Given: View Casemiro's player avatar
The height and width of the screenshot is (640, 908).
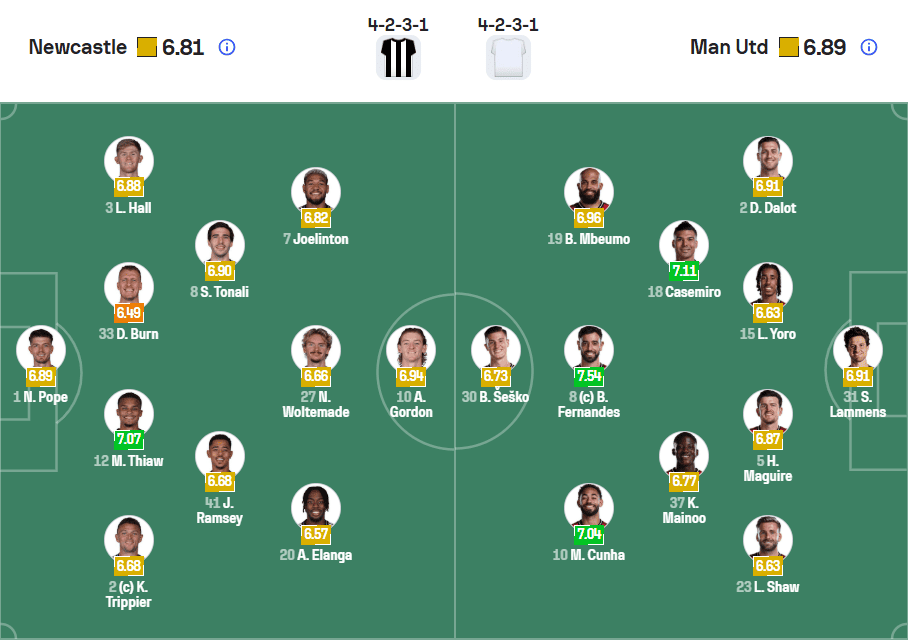Looking at the screenshot, I should point(685,243).
